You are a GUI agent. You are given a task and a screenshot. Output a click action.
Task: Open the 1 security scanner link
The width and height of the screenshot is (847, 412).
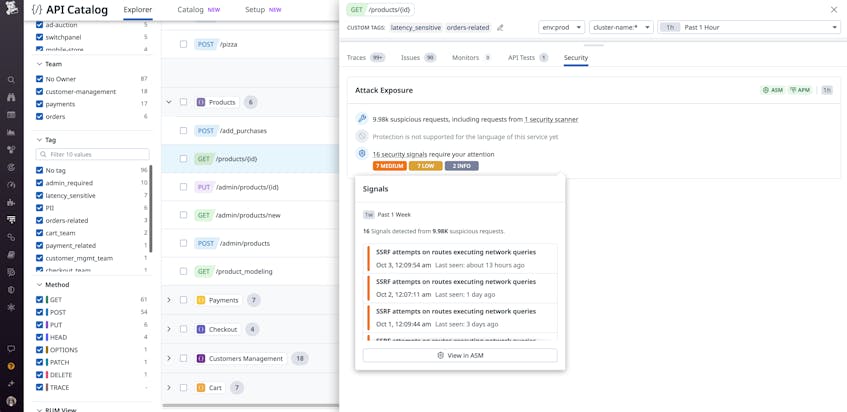tap(551, 119)
